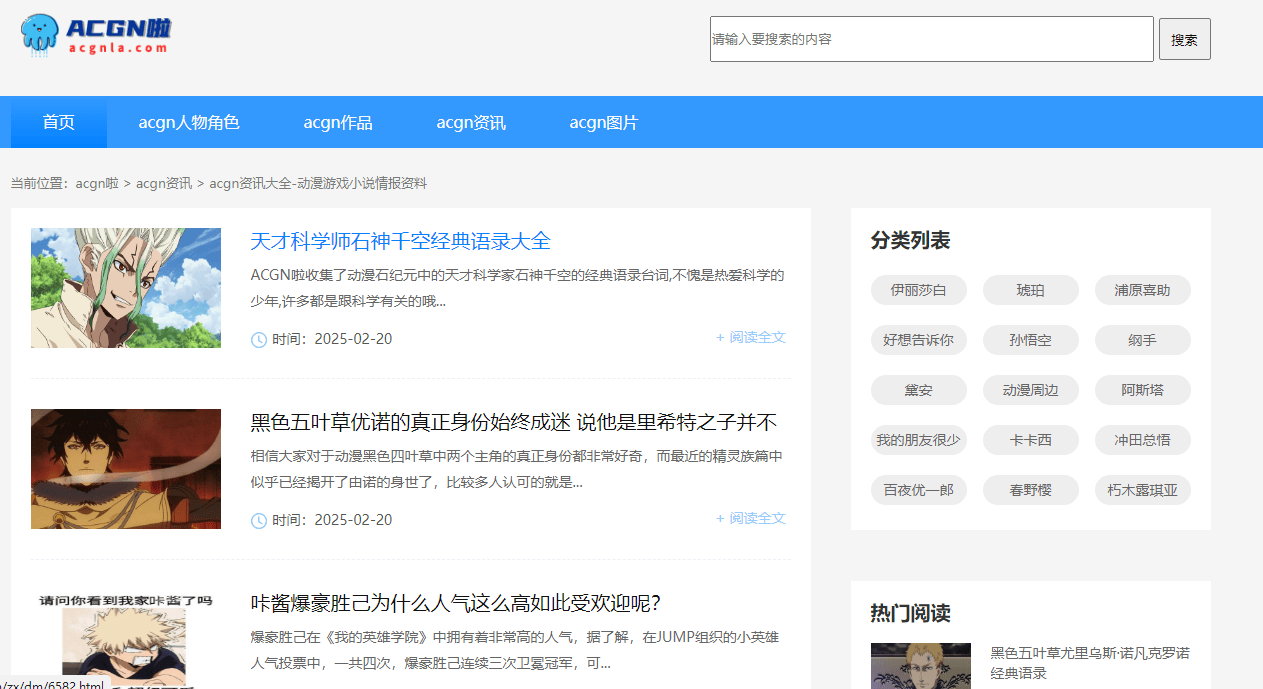This screenshot has height=689, width=1263.
Task: Open 热门阅读 thumbnail of 尤里乌斯 article
Action: pos(921,666)
